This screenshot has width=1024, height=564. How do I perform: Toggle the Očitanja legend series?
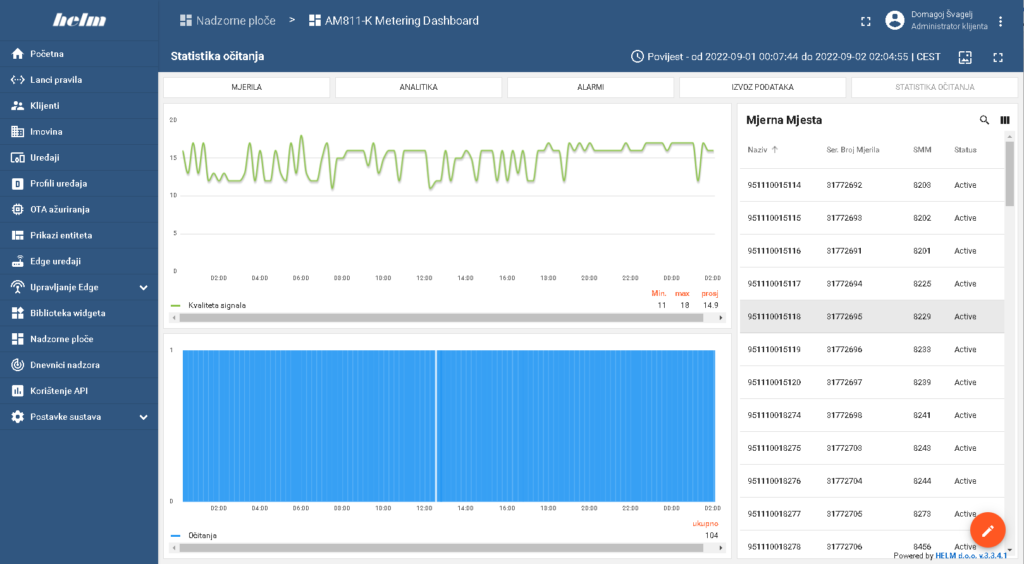[202, 536]
